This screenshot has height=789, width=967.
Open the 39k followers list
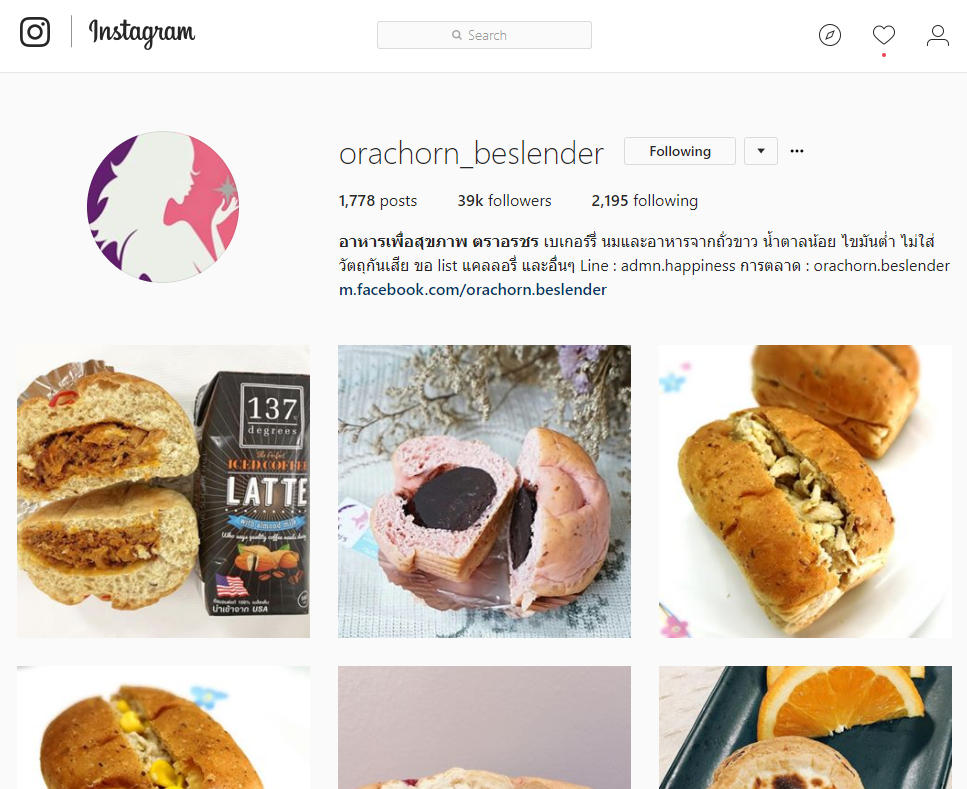(x=504, y=200)
